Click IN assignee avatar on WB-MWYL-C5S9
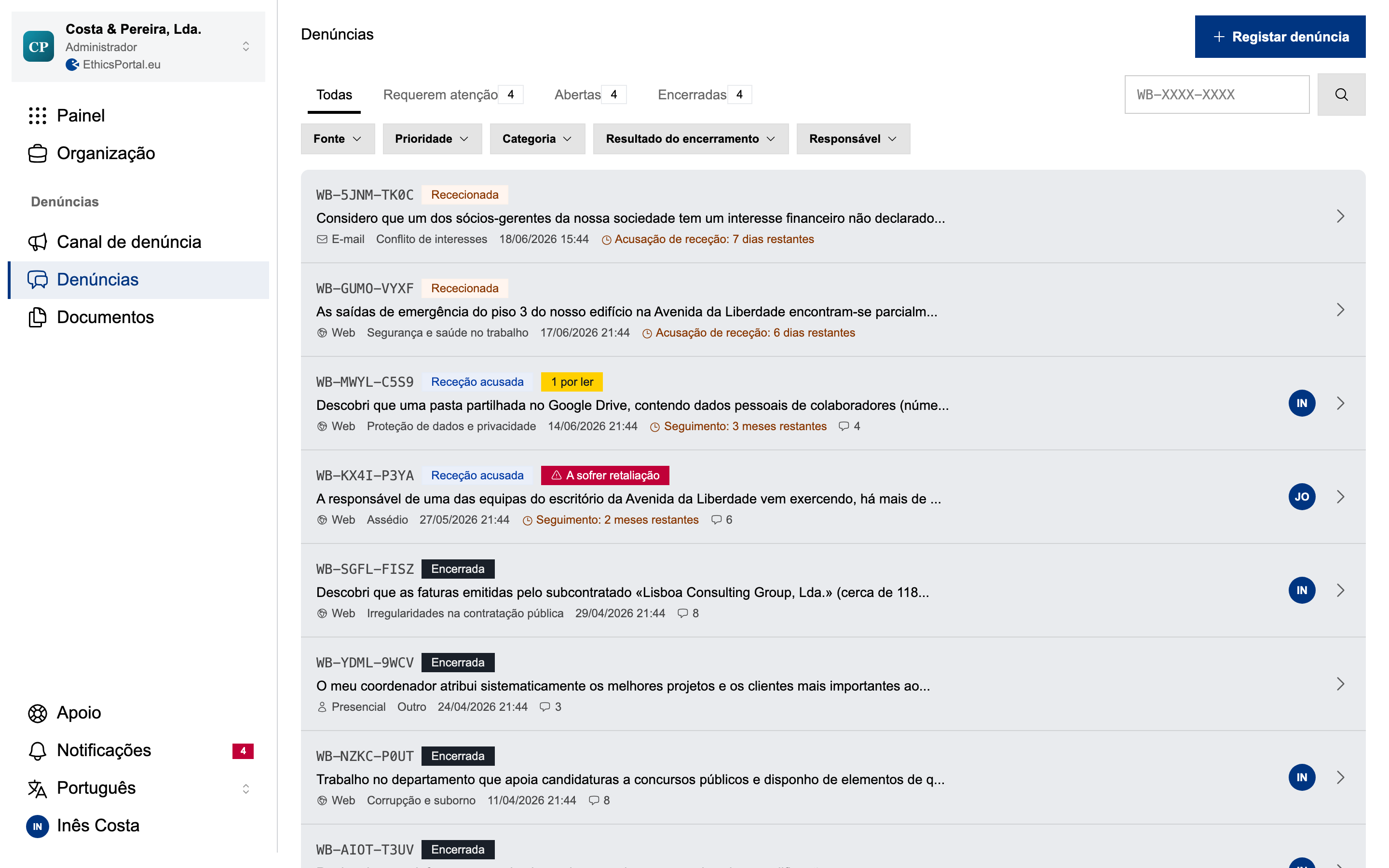Image resolution: width=1389 pixels, height=868 pixels. coord(1301,403)
